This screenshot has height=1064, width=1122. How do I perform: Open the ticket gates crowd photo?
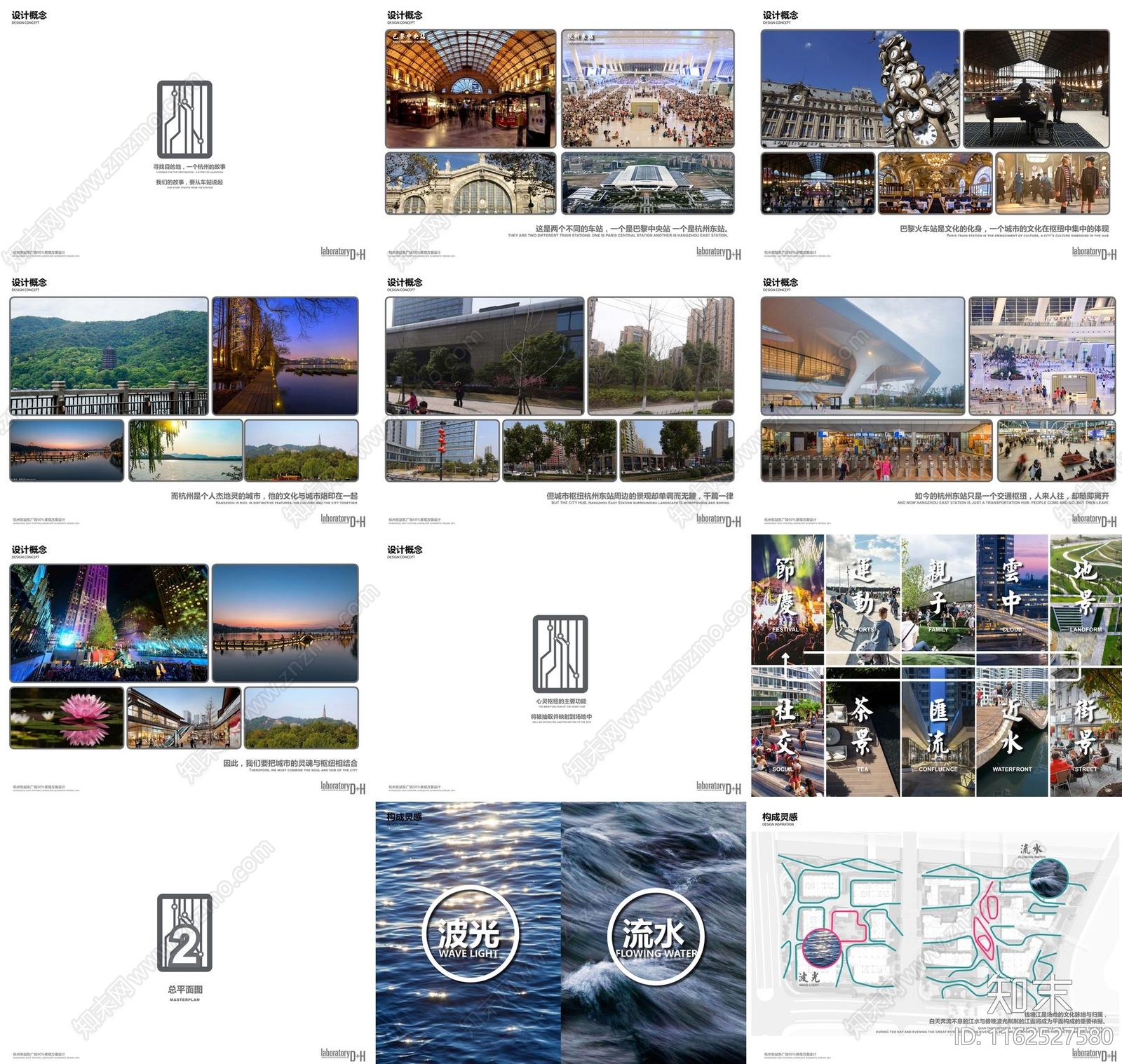point(877,450)
